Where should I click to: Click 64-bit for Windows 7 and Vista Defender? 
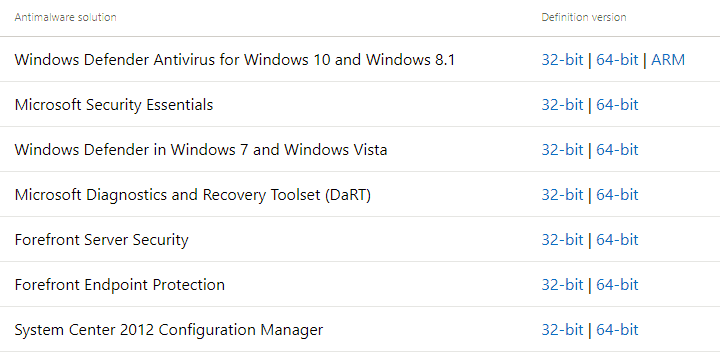[x=617, y=150]
